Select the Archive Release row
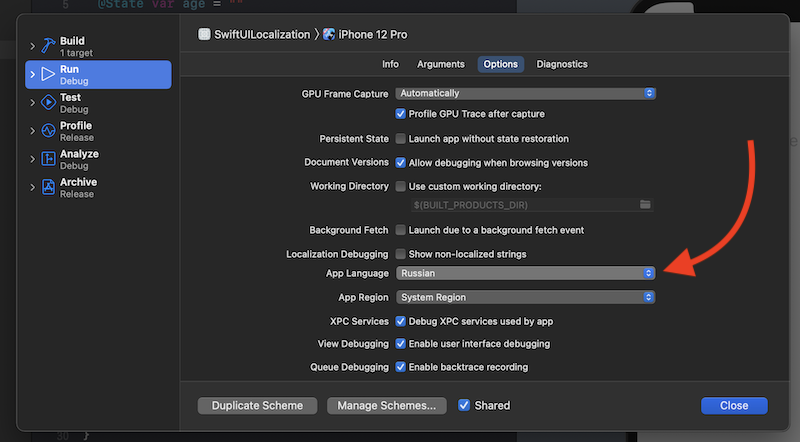Screen dimensions: 800x442 [98, 187]
